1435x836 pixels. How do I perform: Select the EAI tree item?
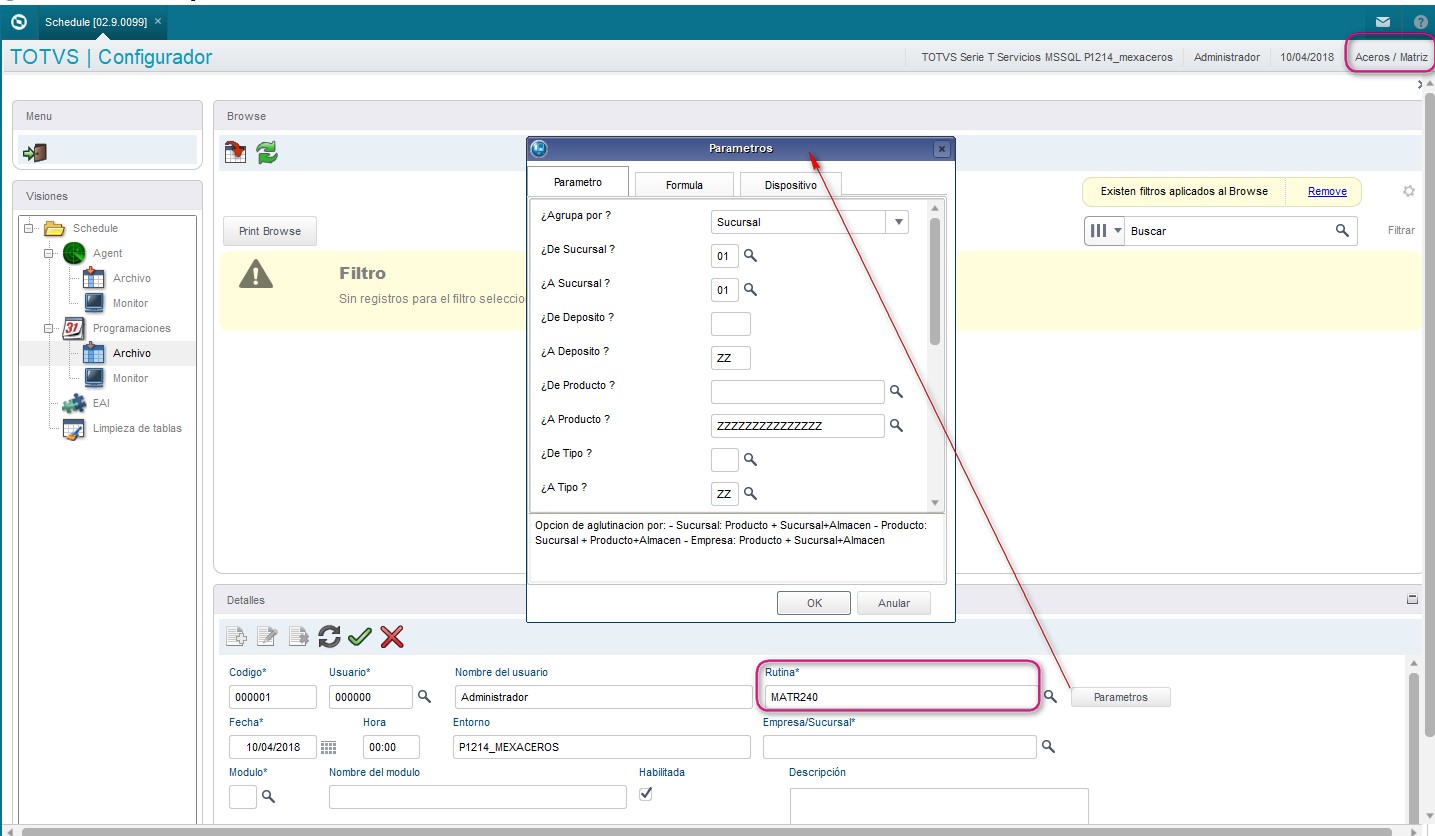point(101,403)
